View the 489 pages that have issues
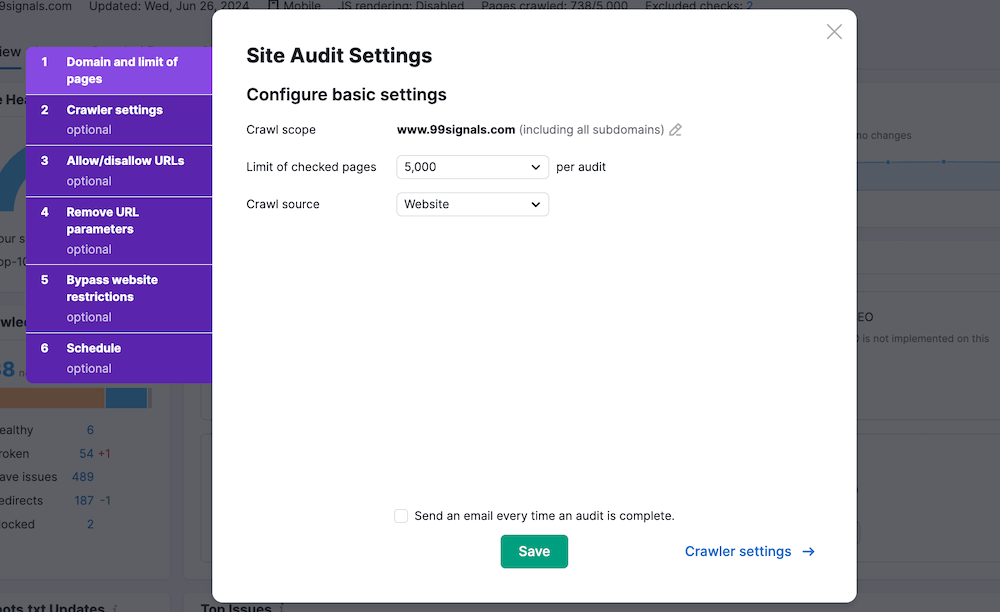 pos(82,477)
